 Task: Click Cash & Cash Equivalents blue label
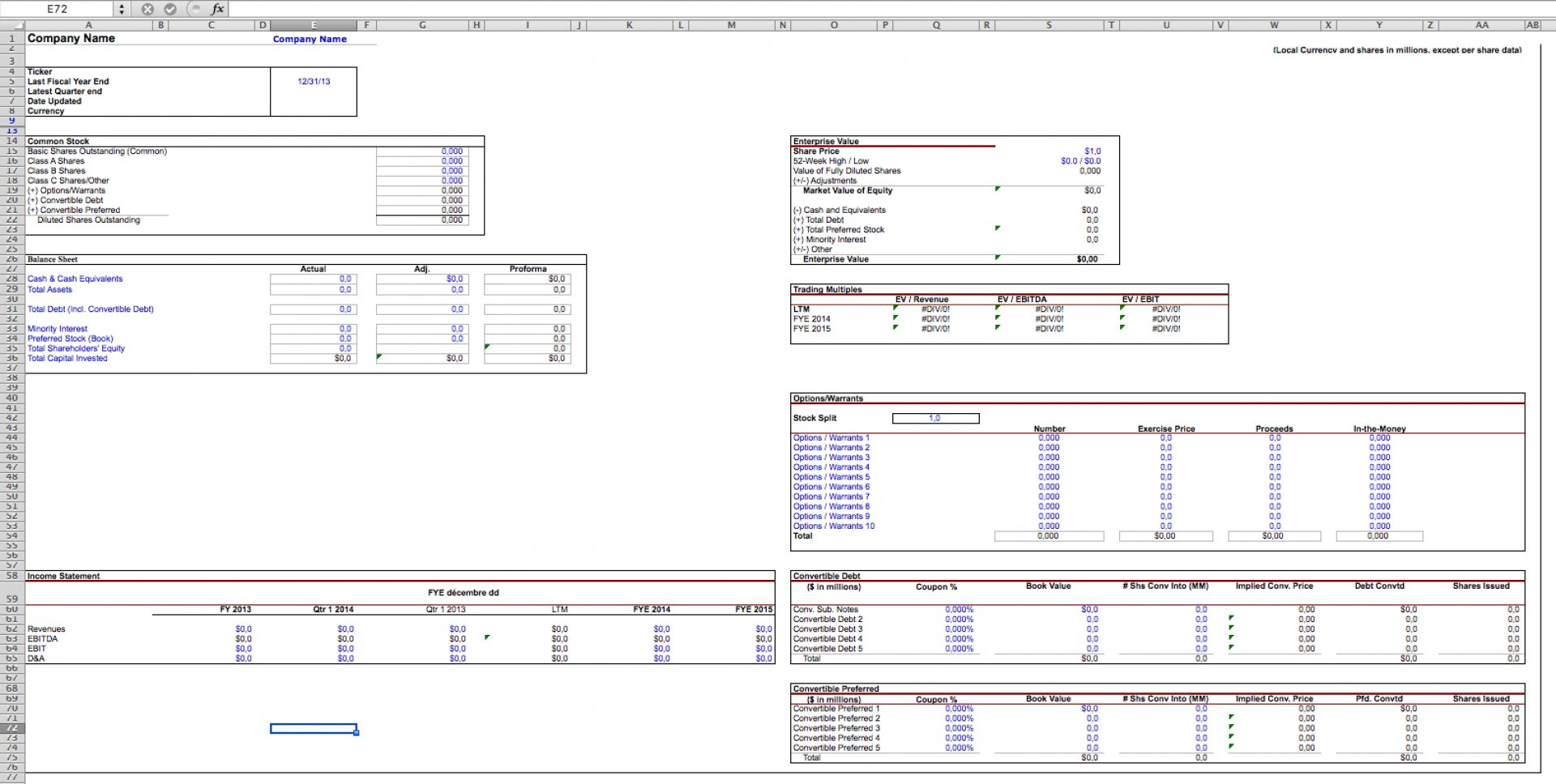(x=75, y=279)
